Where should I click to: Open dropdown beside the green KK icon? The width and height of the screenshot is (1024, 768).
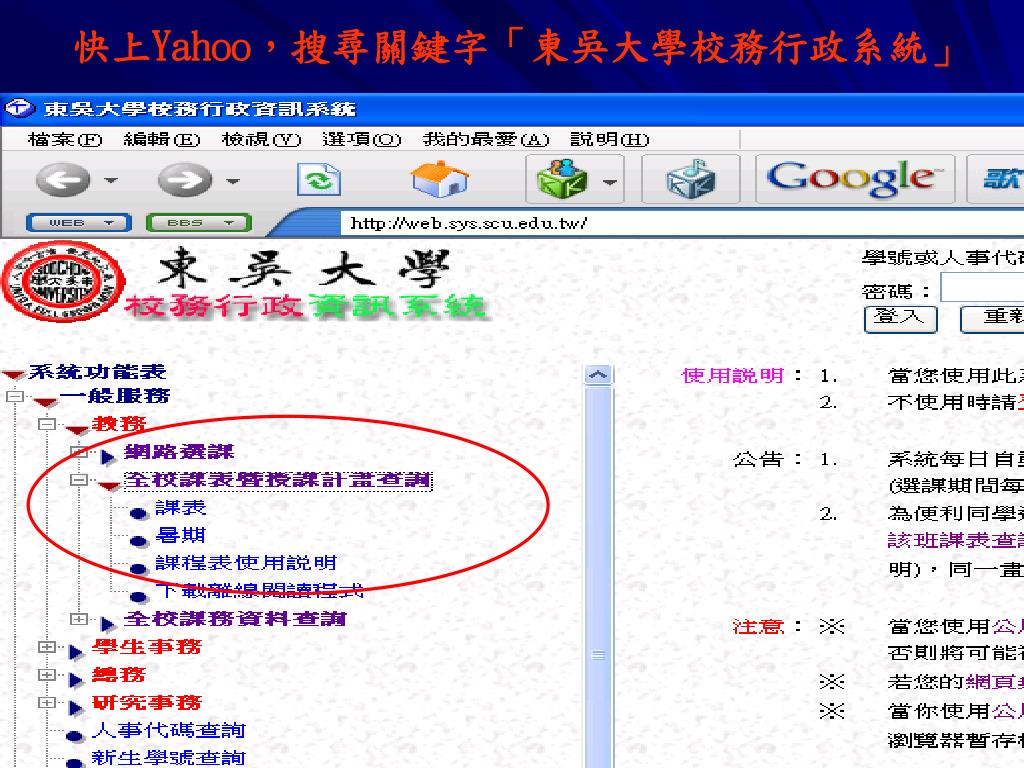click(x=609, y=182)
